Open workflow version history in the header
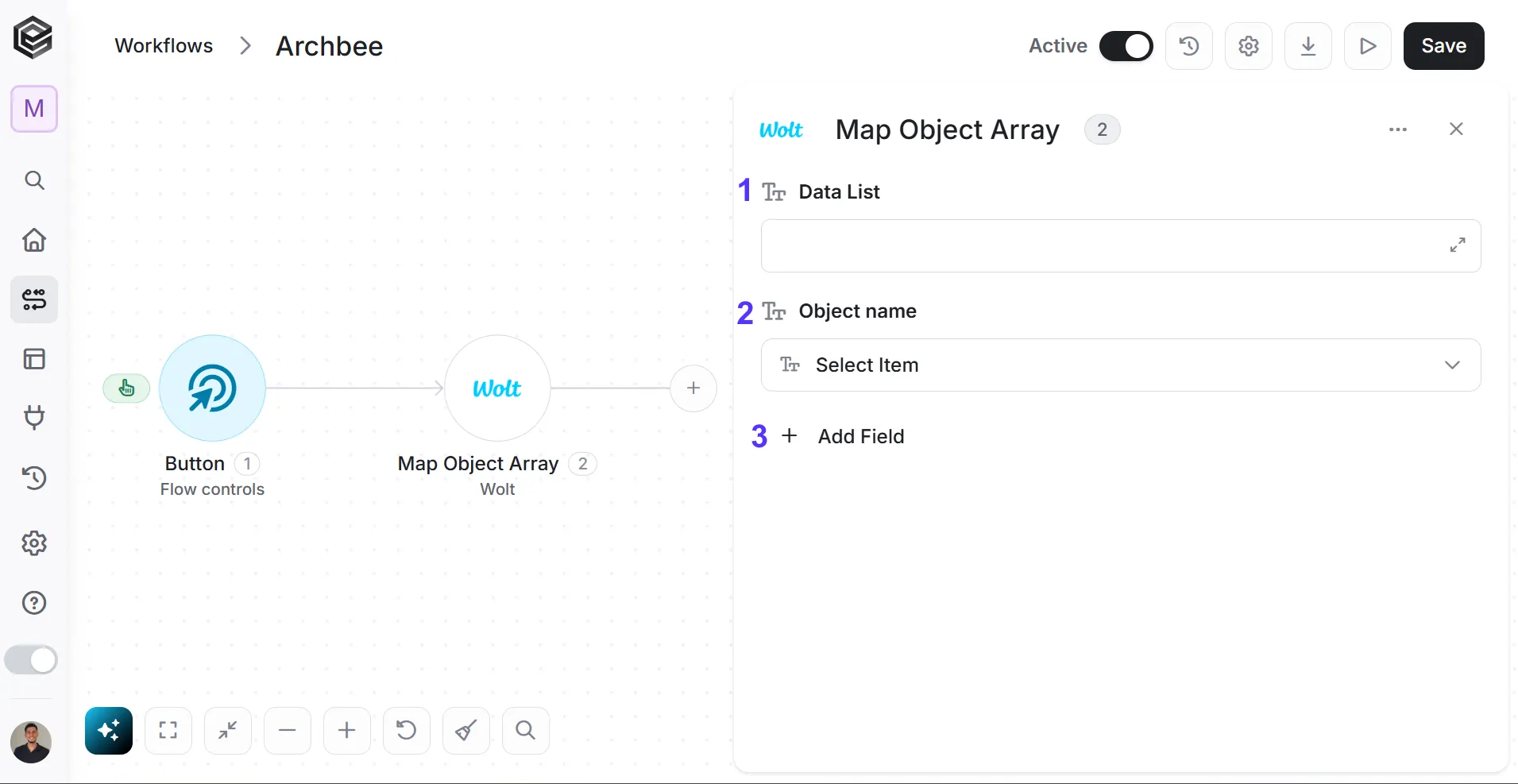 tap(1189, 46)
